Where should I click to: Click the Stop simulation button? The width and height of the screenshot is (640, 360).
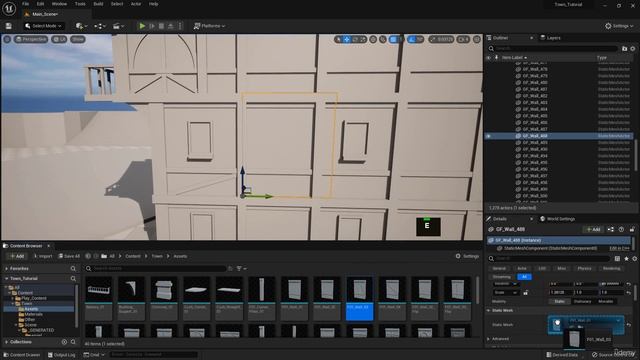click(161, 26)
